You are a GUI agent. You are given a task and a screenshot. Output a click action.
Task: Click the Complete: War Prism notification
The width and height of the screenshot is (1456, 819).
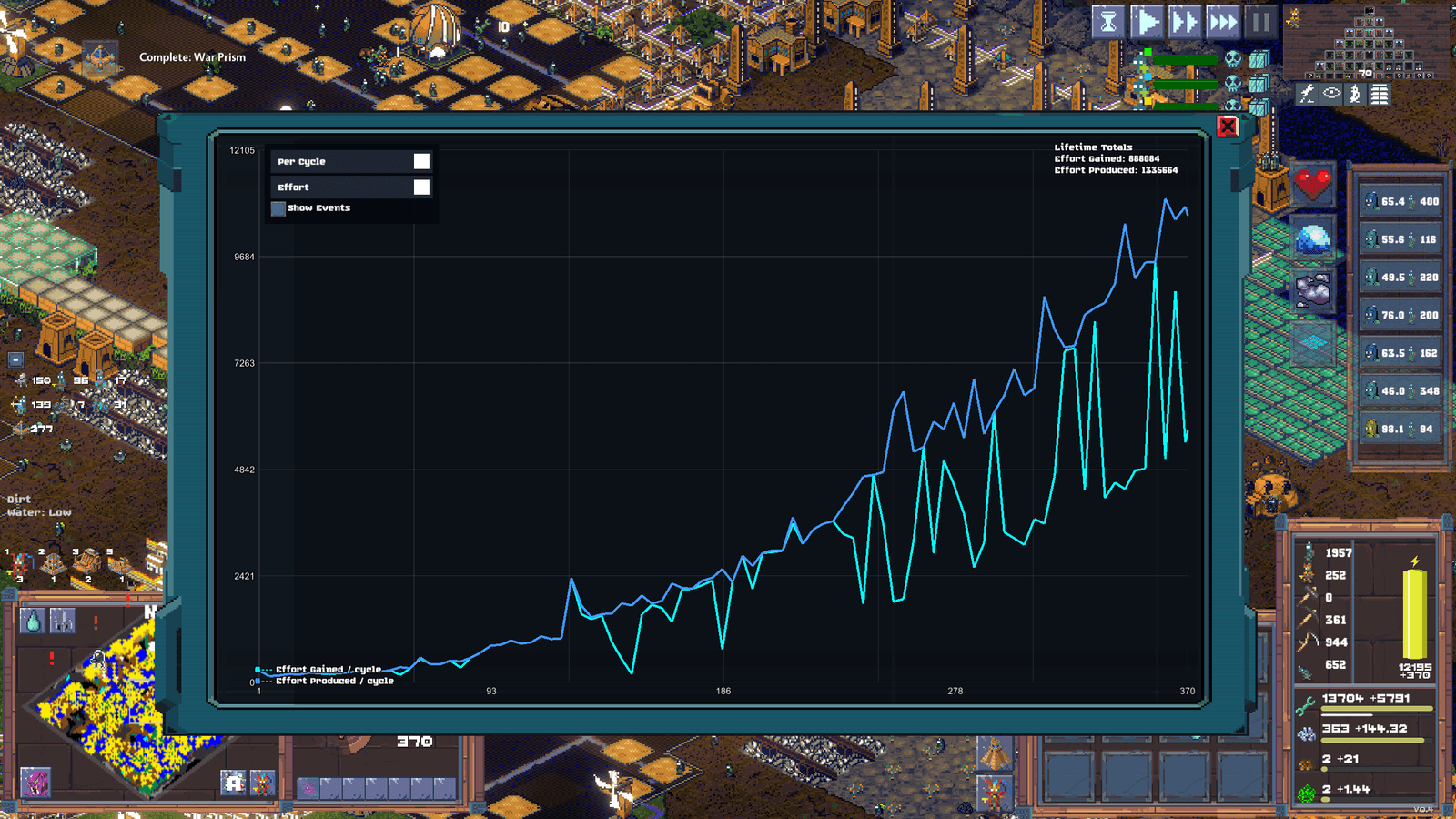[192, 57]
